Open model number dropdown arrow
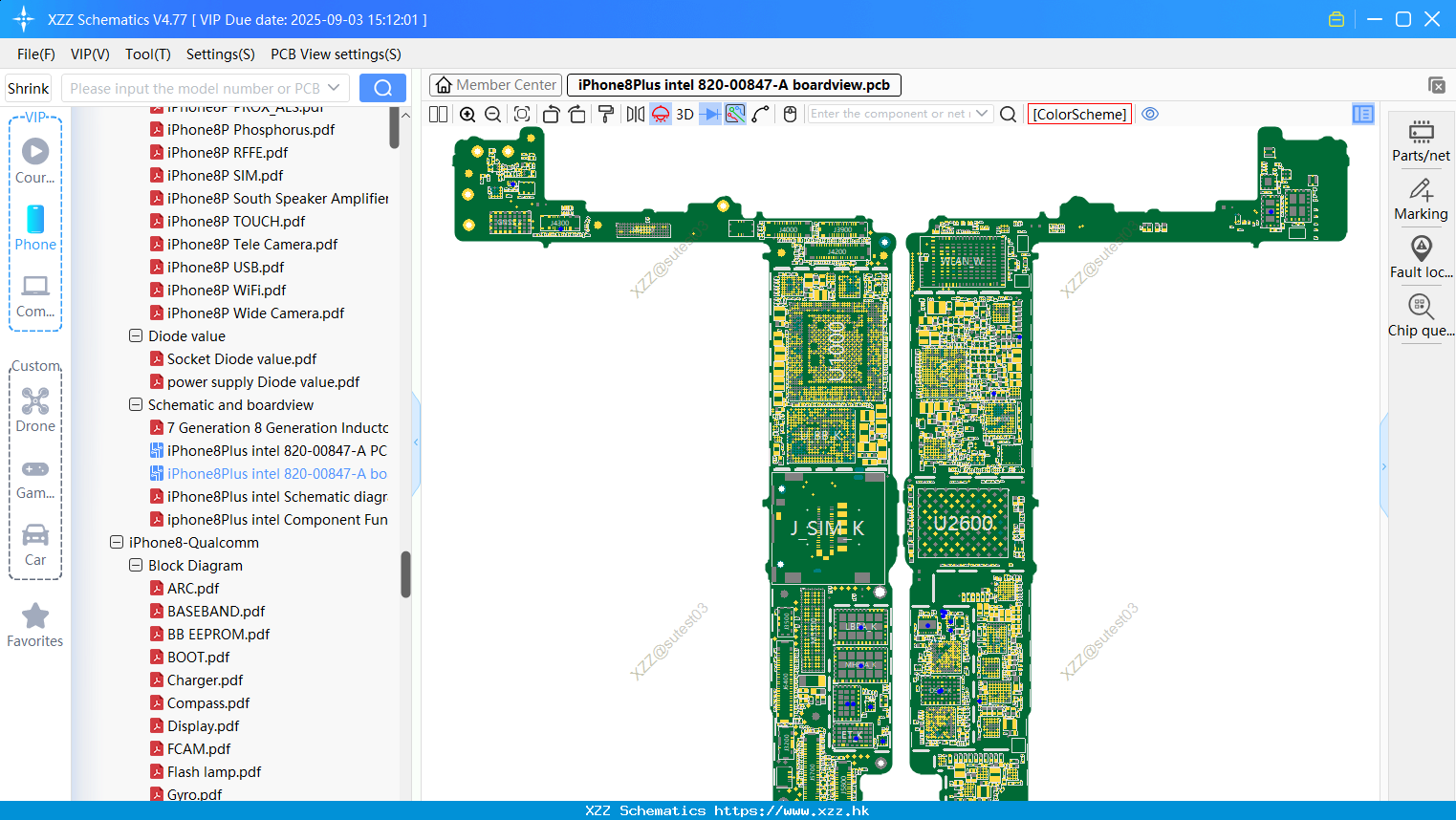The image size is (1456, 820). pos(334,88)
